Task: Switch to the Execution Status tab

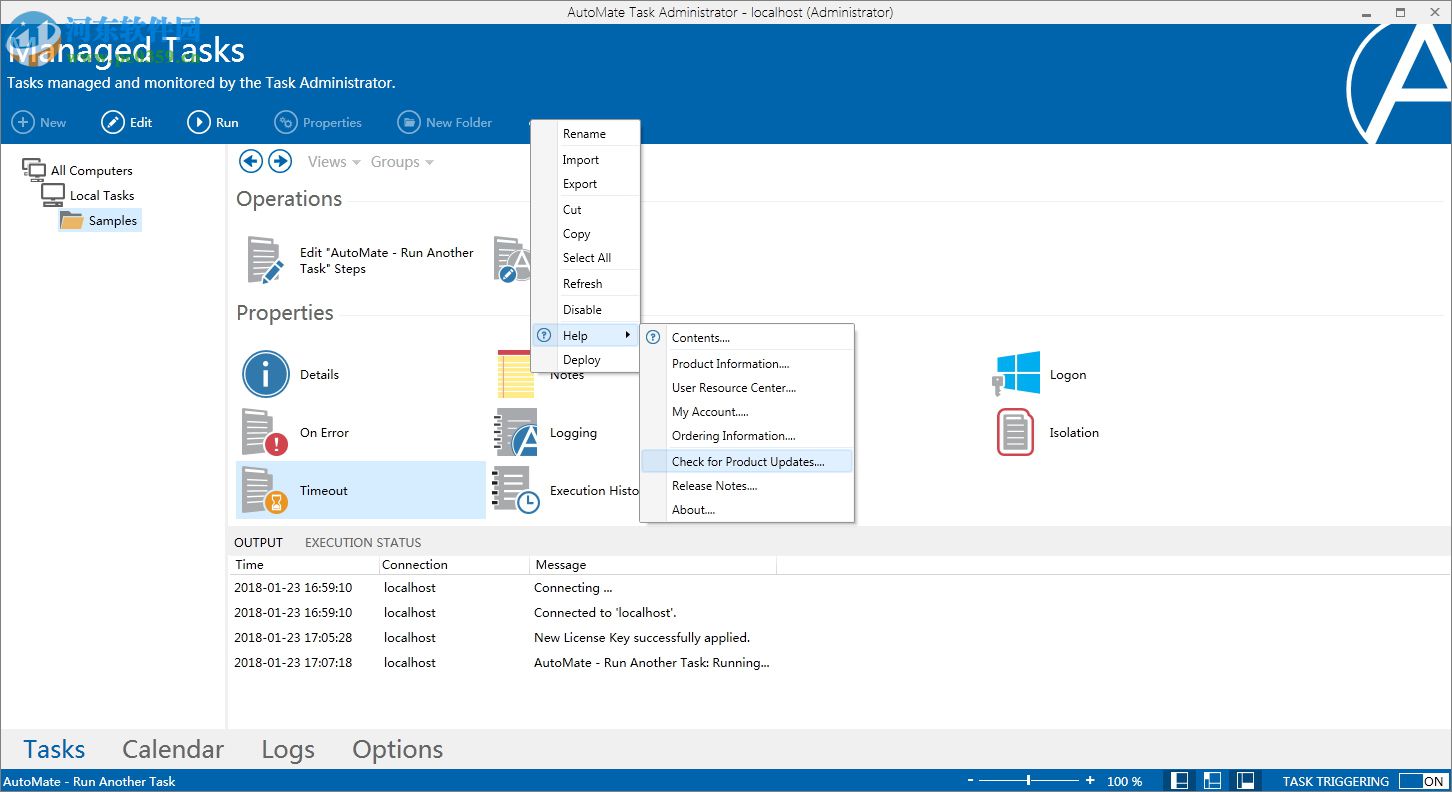Action: click(363, 542)
